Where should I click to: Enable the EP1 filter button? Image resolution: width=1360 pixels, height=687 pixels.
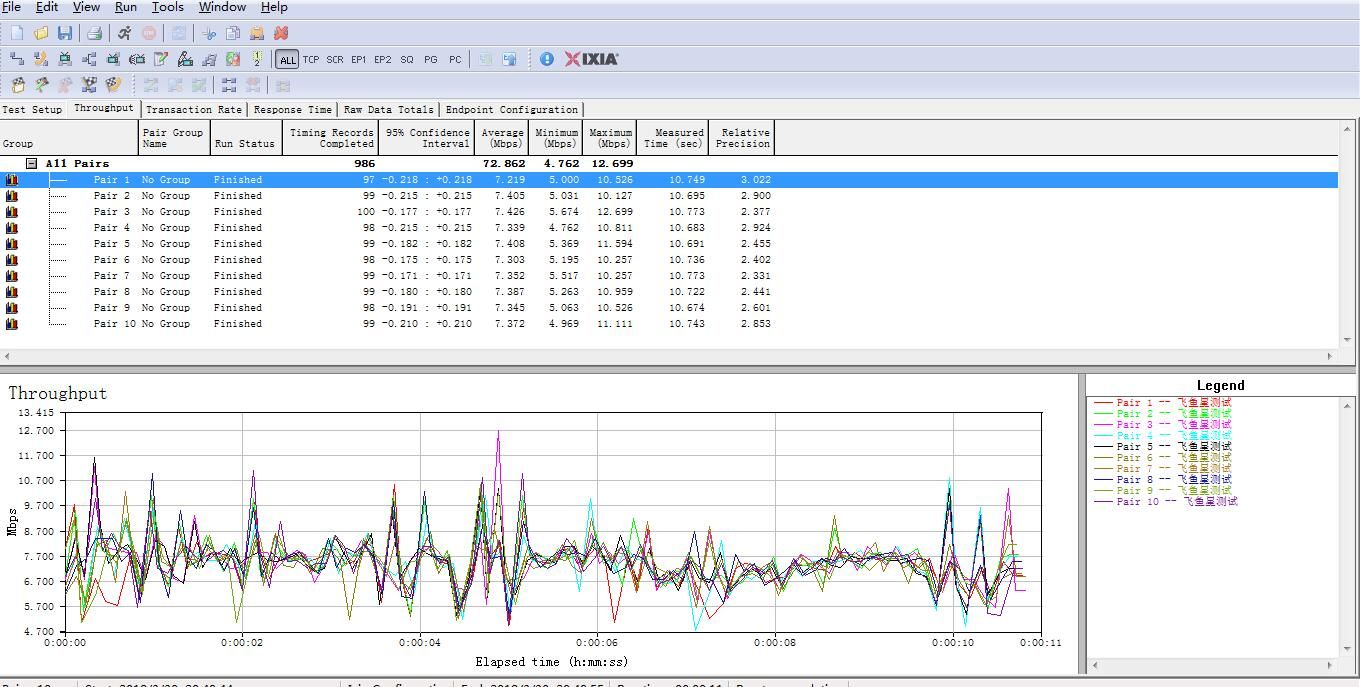(358, 60)
